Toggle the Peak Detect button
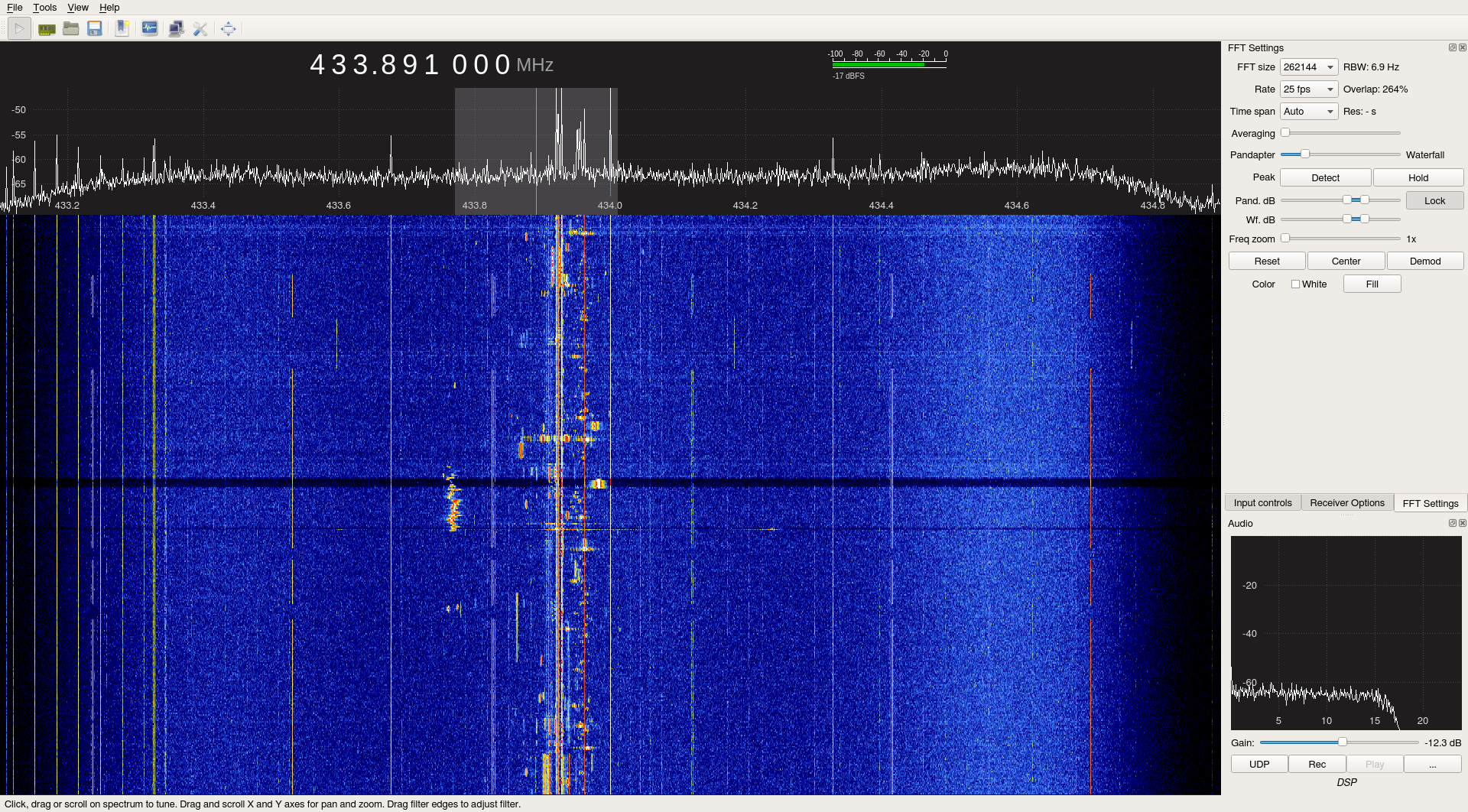 [x=1325, y=177]
